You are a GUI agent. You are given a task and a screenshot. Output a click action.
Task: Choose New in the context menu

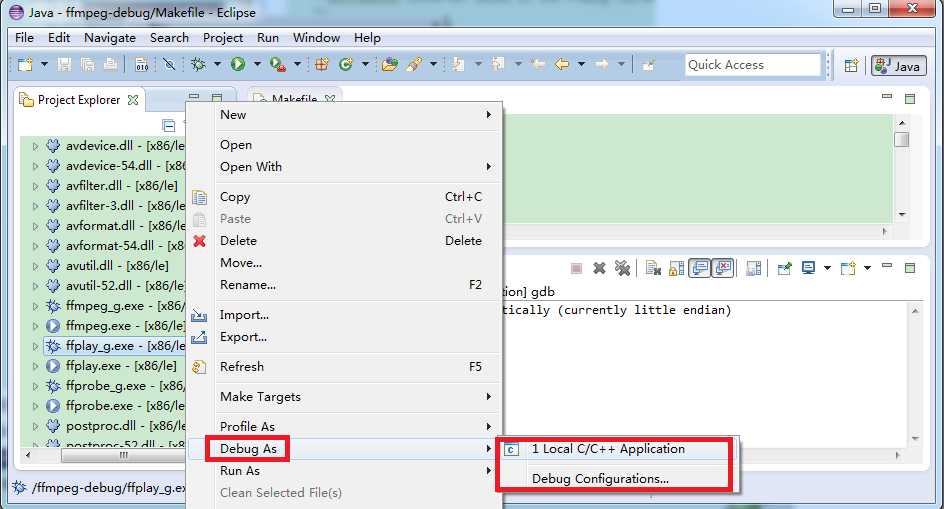pos(344,114)
